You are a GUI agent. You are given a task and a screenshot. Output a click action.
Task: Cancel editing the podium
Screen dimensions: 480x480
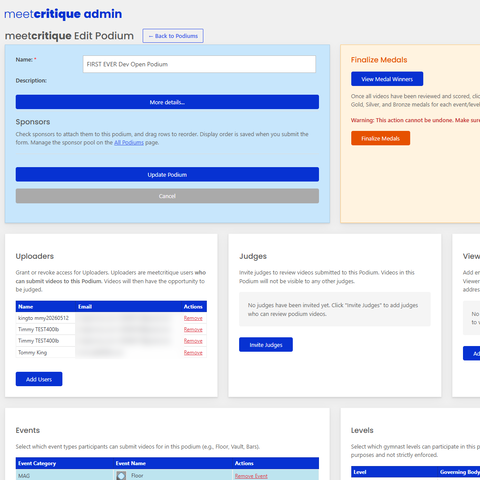pos(167,196)
